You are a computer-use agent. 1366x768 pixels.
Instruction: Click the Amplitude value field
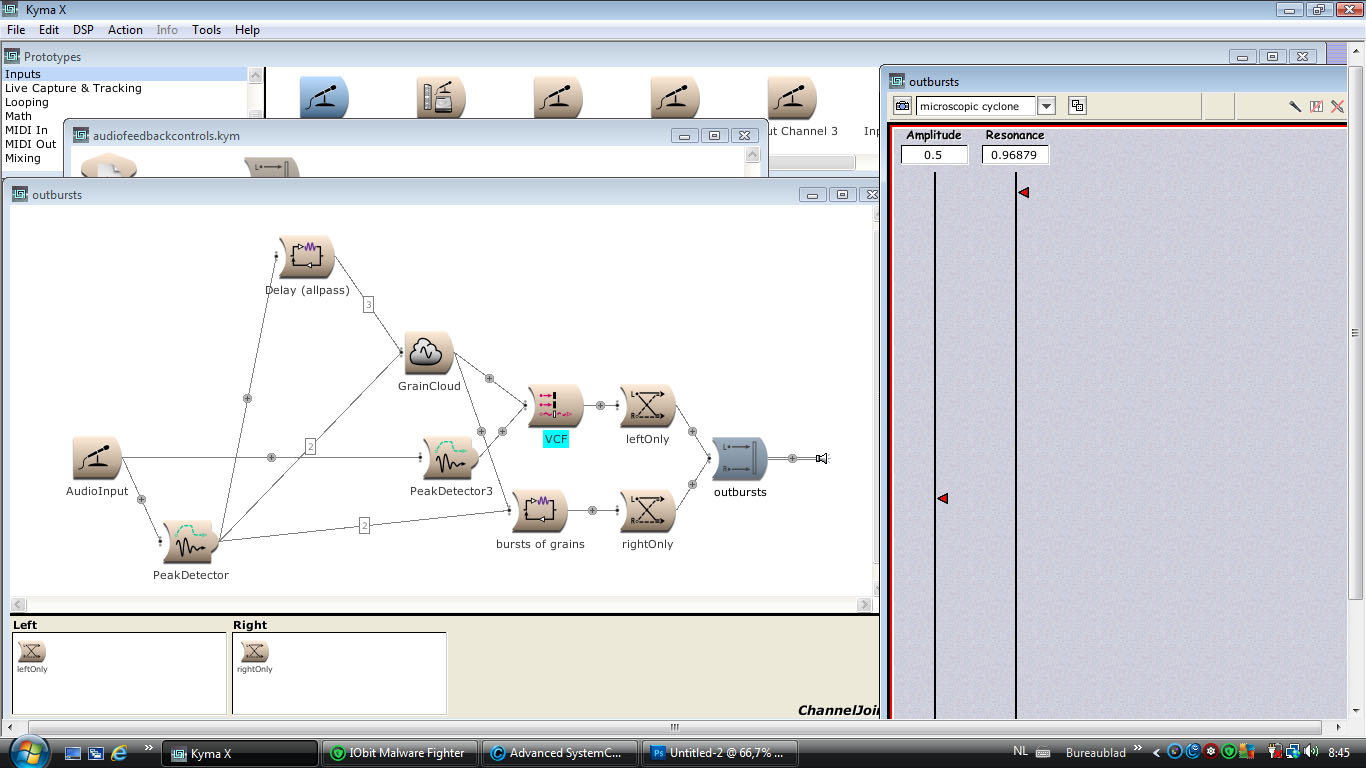934,155
